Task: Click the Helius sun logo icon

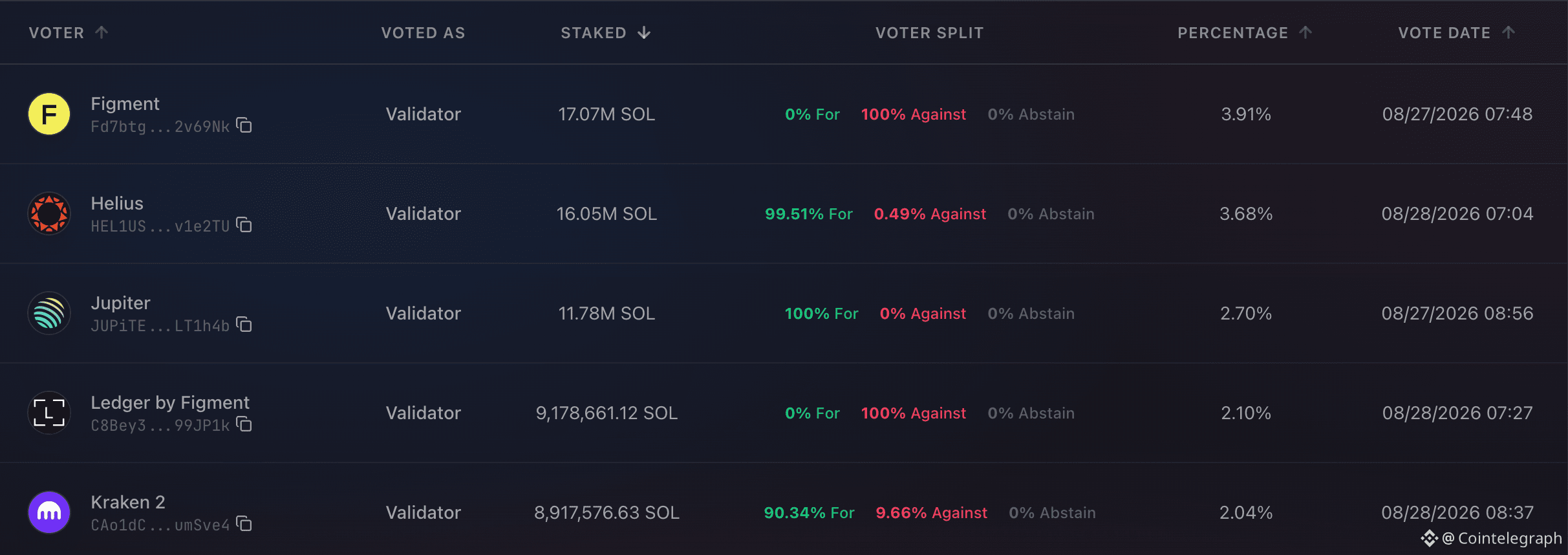Action: (49, 213)
